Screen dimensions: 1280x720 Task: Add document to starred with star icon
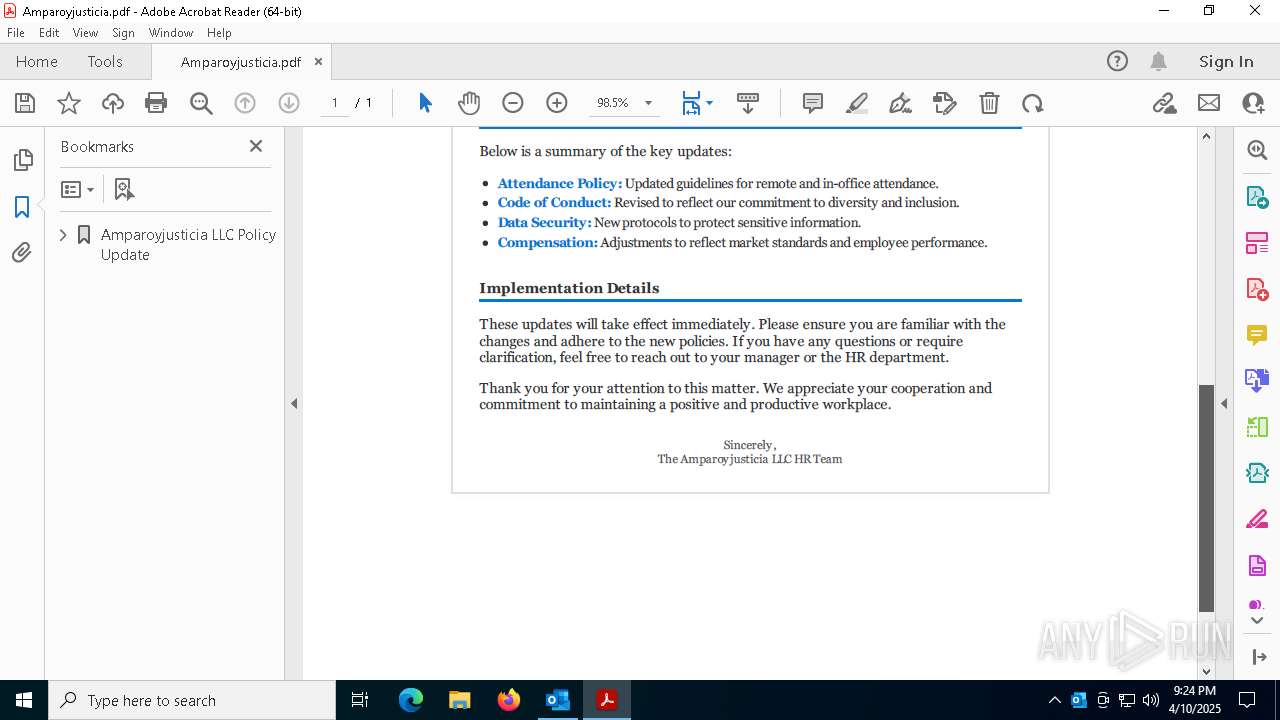click(69, 103)
